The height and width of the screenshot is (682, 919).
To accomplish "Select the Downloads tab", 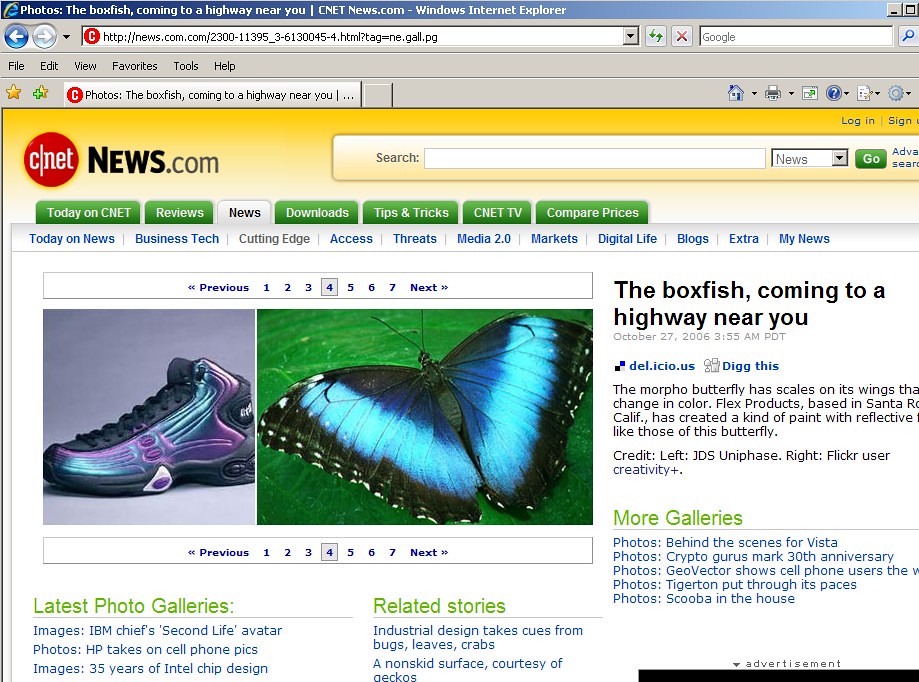I will point(316,212).
